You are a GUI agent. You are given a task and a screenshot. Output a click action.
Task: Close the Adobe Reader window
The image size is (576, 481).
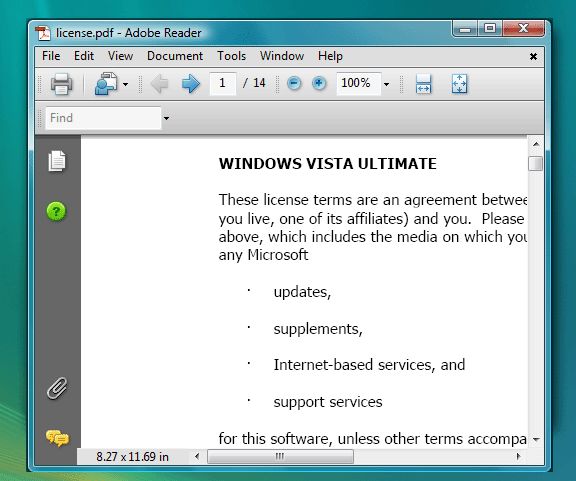point(523,29)
